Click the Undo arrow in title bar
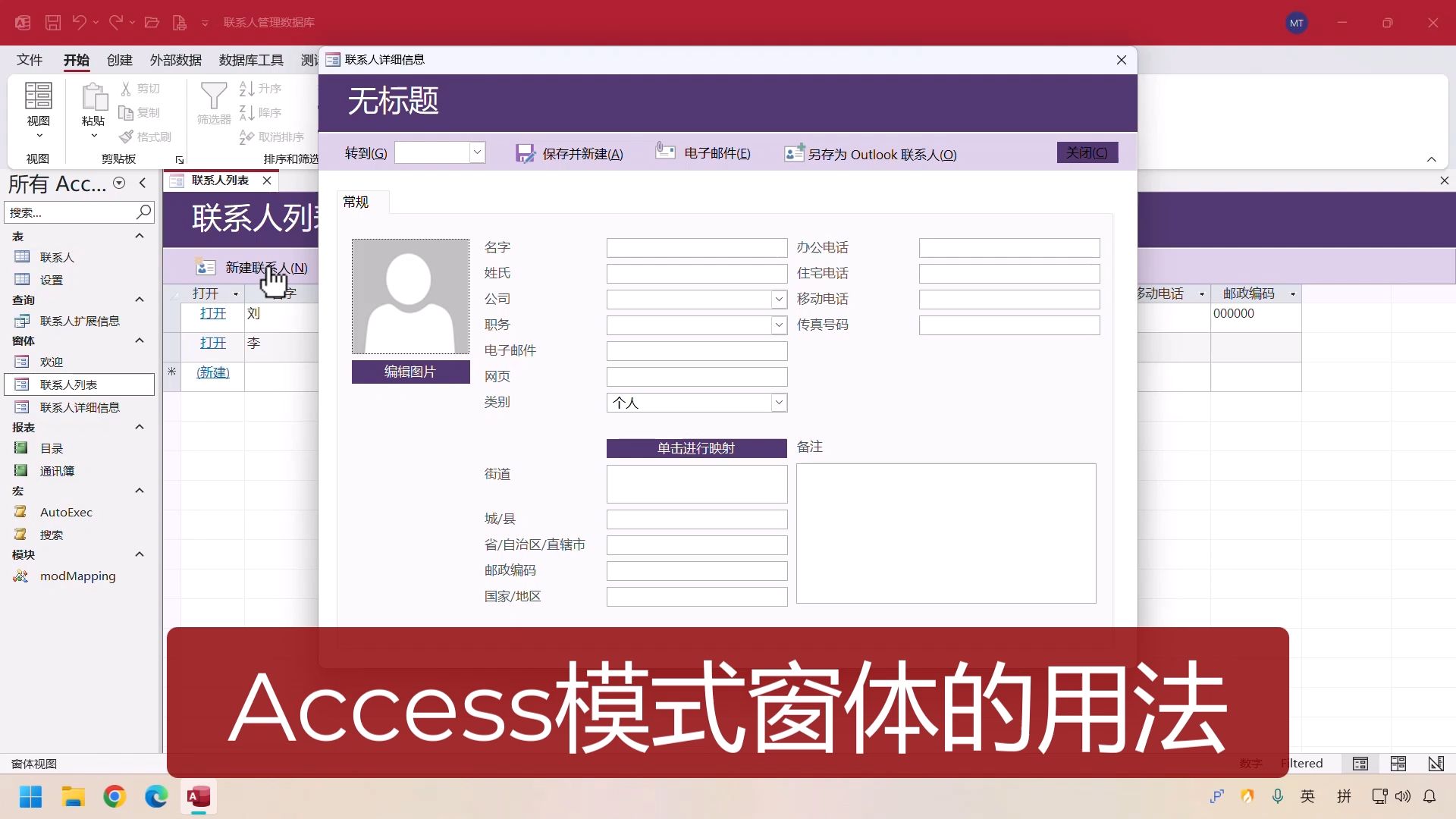Viewport: 1456px width, 819px height. 79,23
